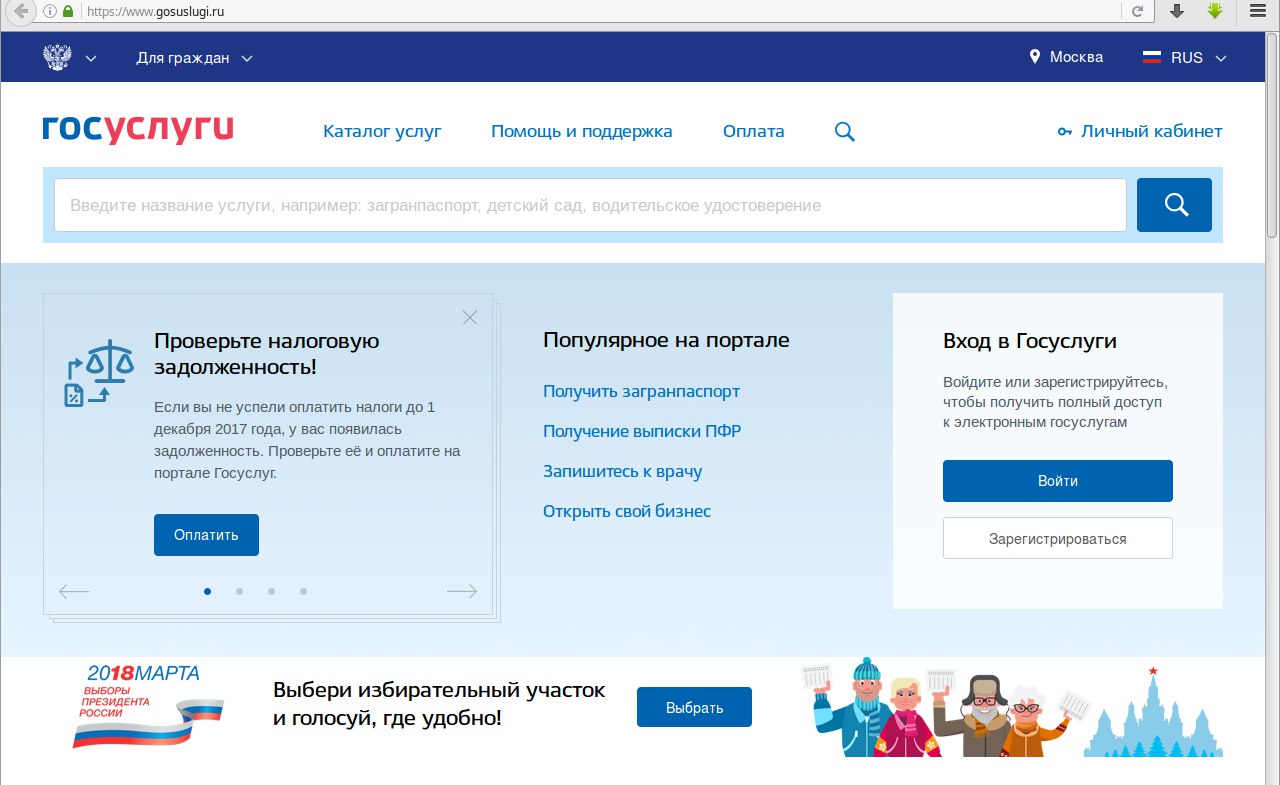Click the site information icon in the address bar

click(49, 11)
